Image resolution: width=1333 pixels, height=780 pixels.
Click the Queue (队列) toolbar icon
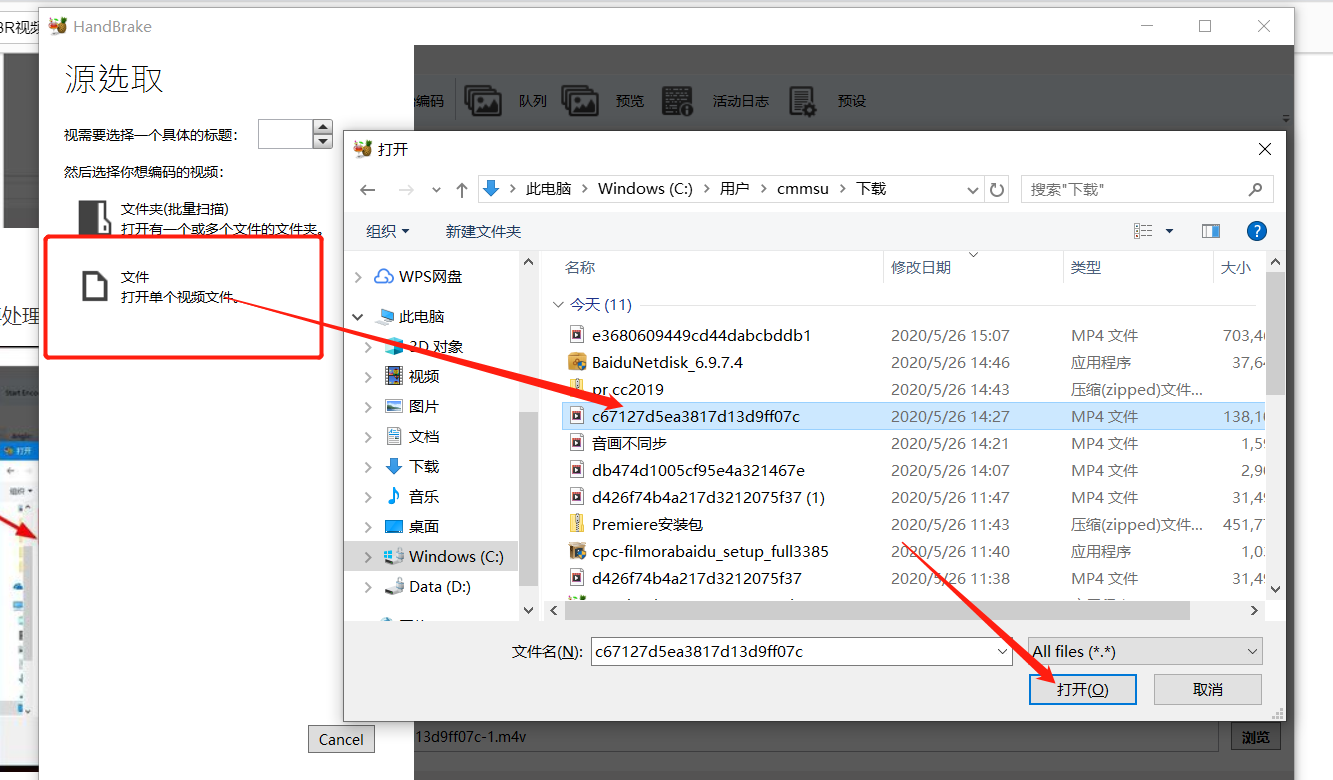pyautogui.click(x=483, y=100)
